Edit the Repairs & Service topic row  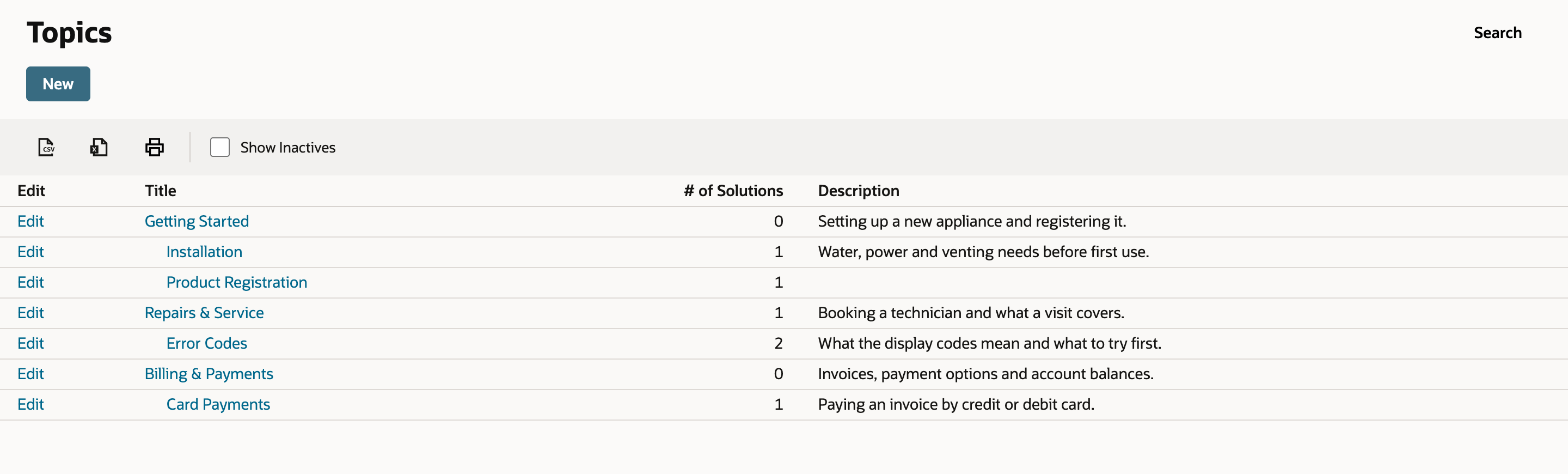click(x=30, y=313)
